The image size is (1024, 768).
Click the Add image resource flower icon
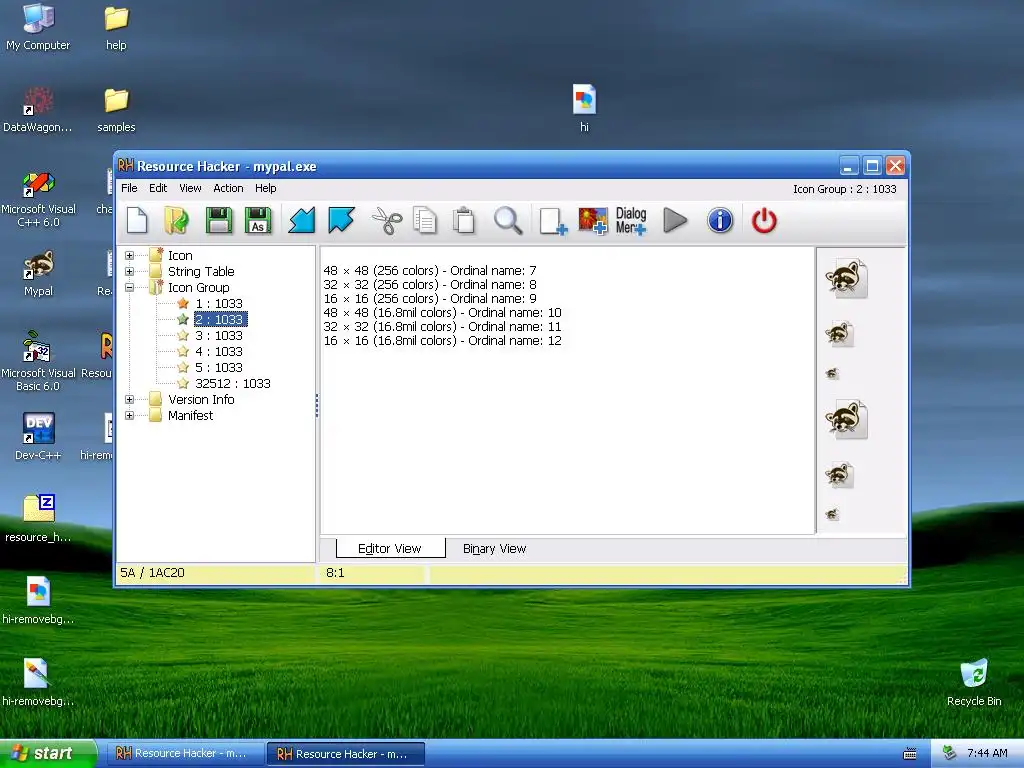tap(593, 221)
